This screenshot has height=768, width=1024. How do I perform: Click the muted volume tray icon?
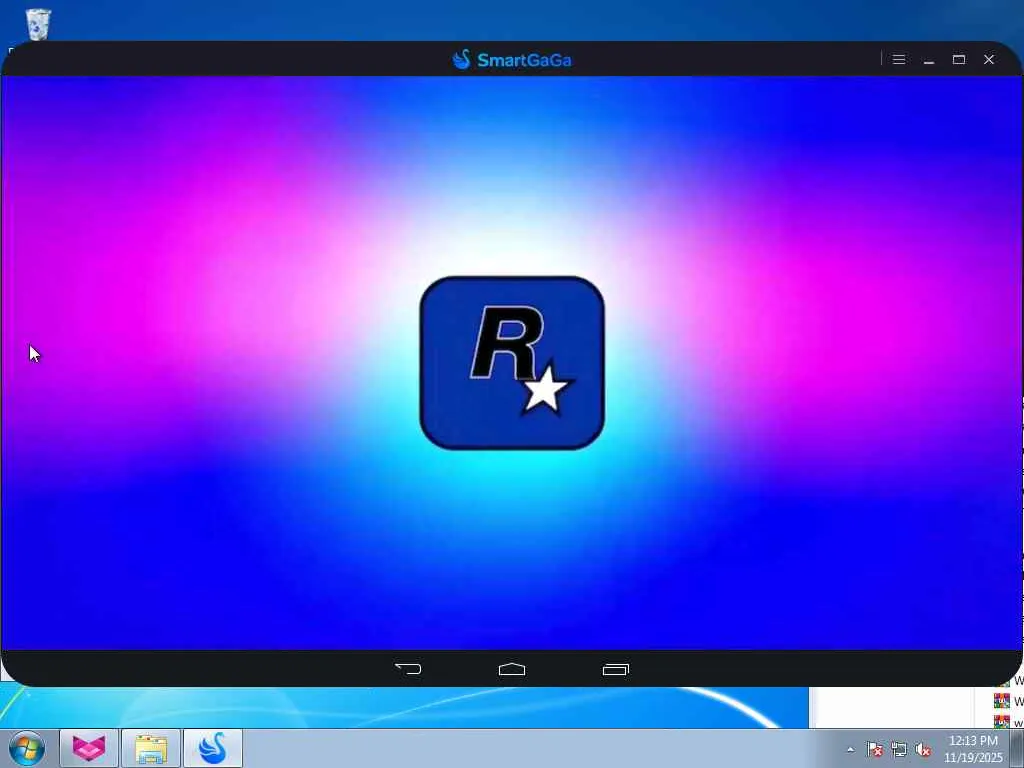(923, 749)
